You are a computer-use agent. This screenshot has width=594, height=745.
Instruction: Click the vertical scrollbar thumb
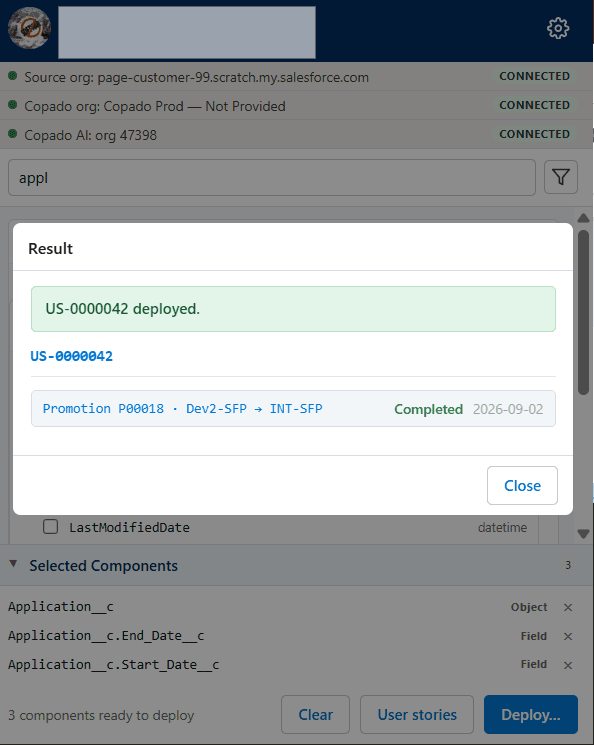click(x=584, y=313)
